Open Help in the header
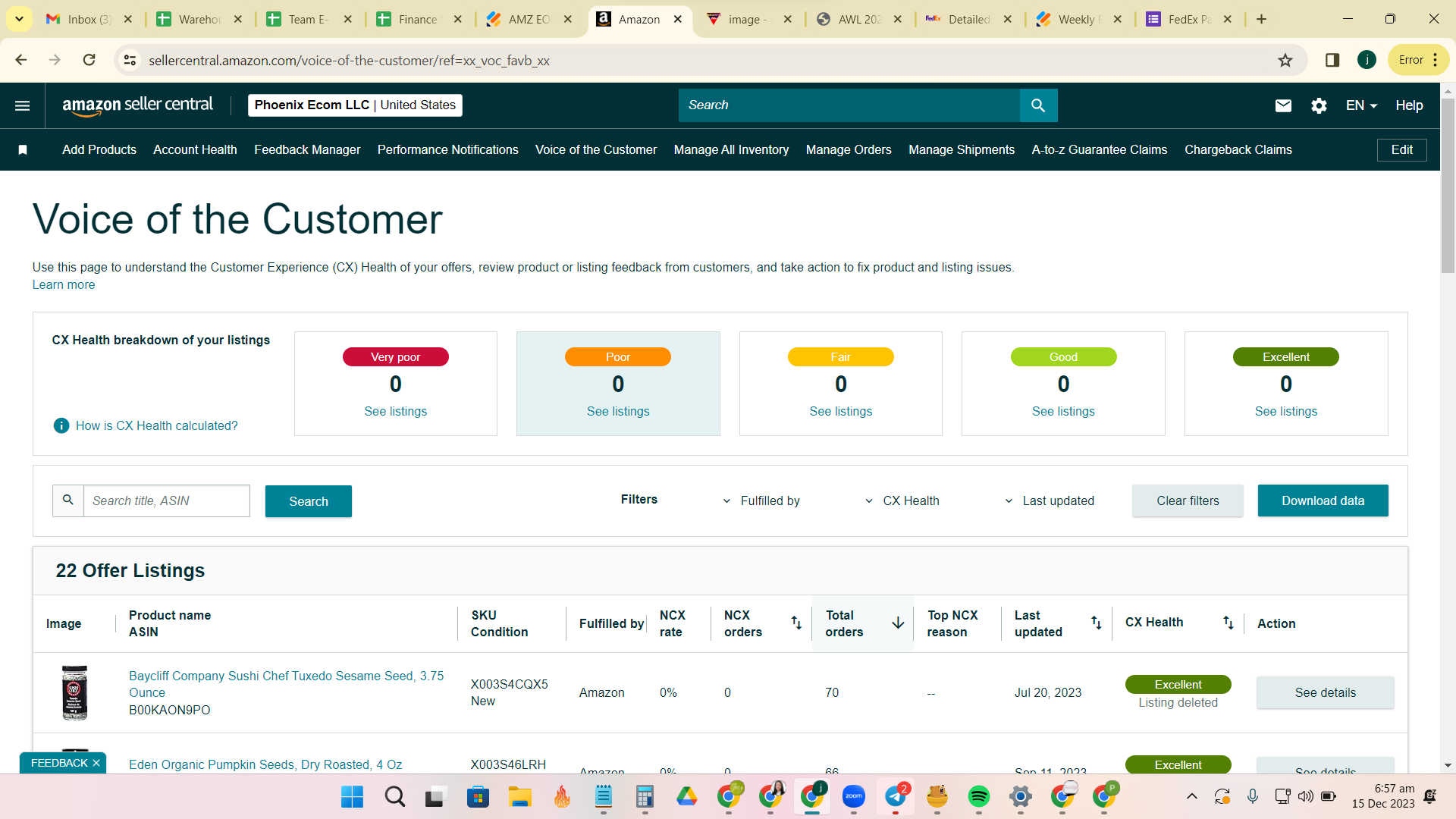This screenshot has height=819, width=1456. click(x=1409, y=105)
